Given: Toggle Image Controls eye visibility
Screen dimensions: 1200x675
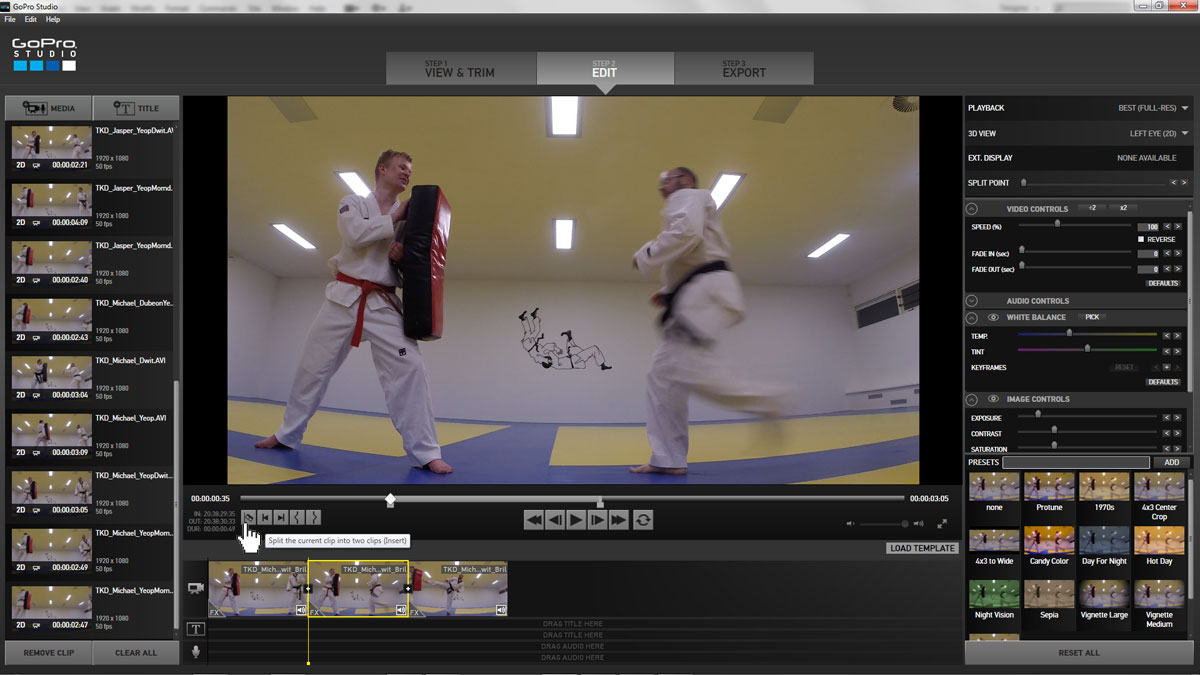Looking at the screenshot, I should tap(993, 399).
